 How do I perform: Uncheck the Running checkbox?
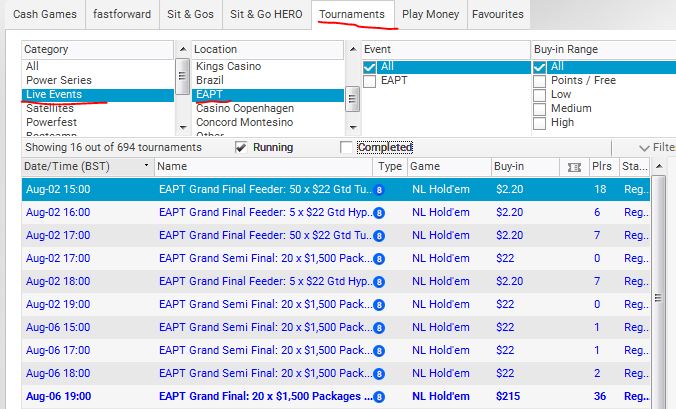tap(241, 148)
